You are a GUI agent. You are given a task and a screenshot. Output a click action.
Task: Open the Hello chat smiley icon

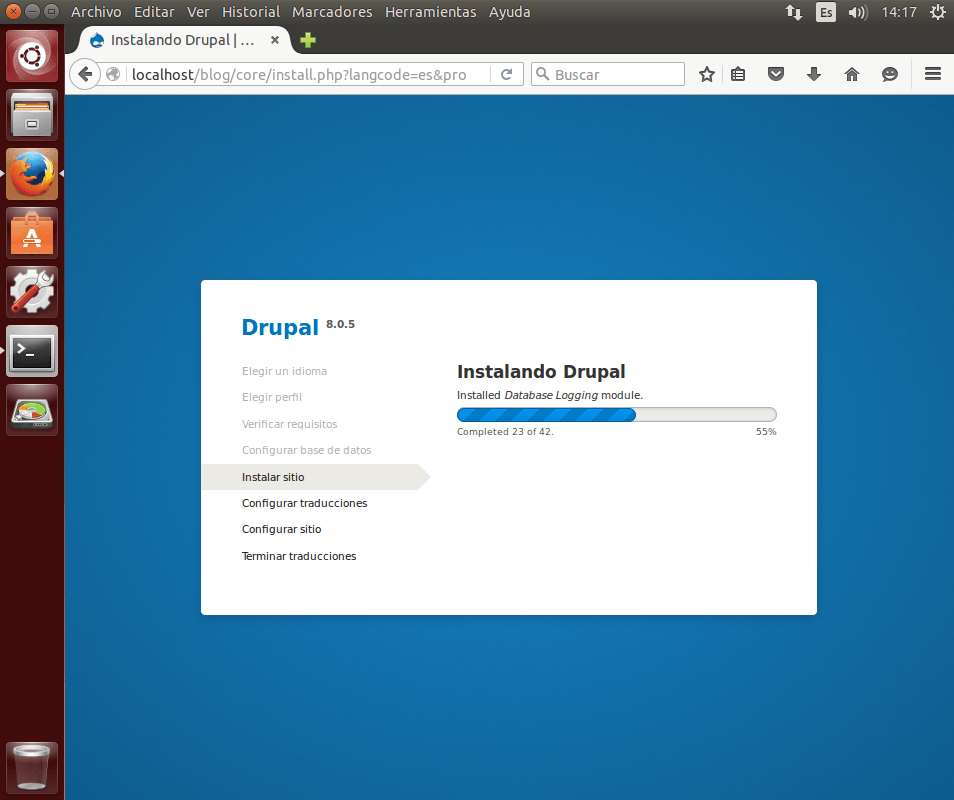coord(890,75)
